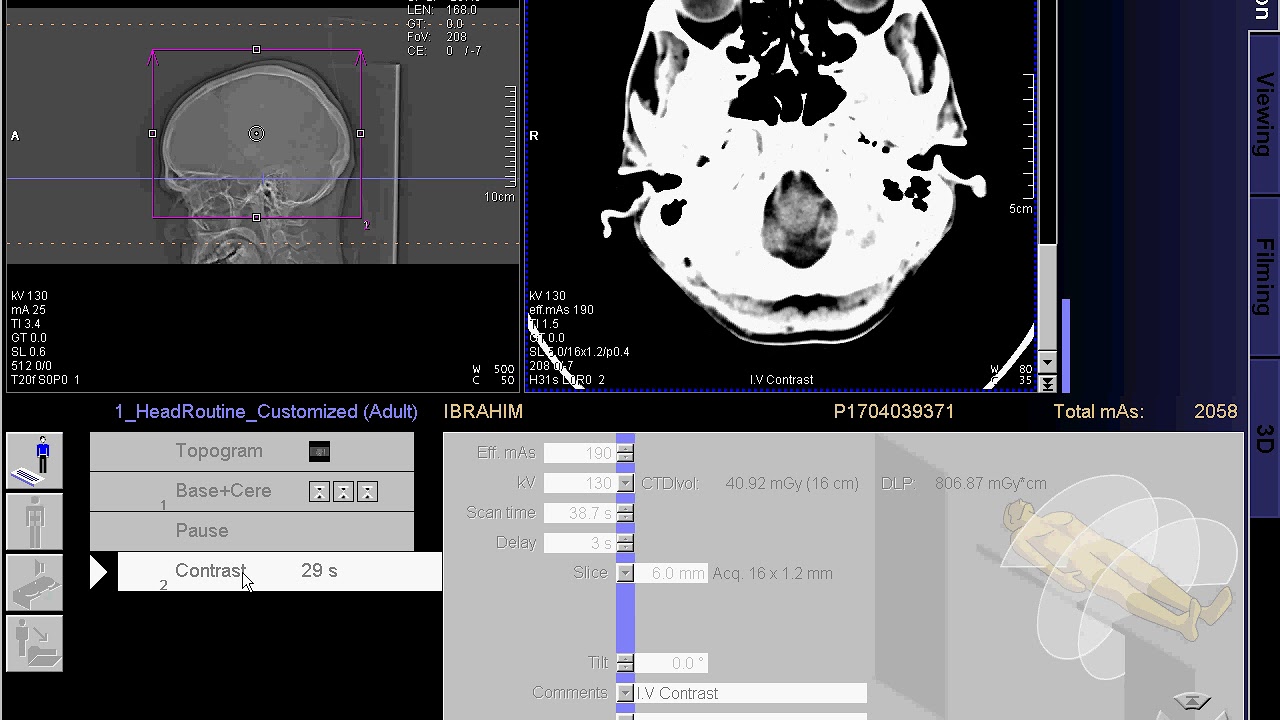The image size is (1280, 720).
Task: Click the right handle of scan range box
Action: (361, 134)
